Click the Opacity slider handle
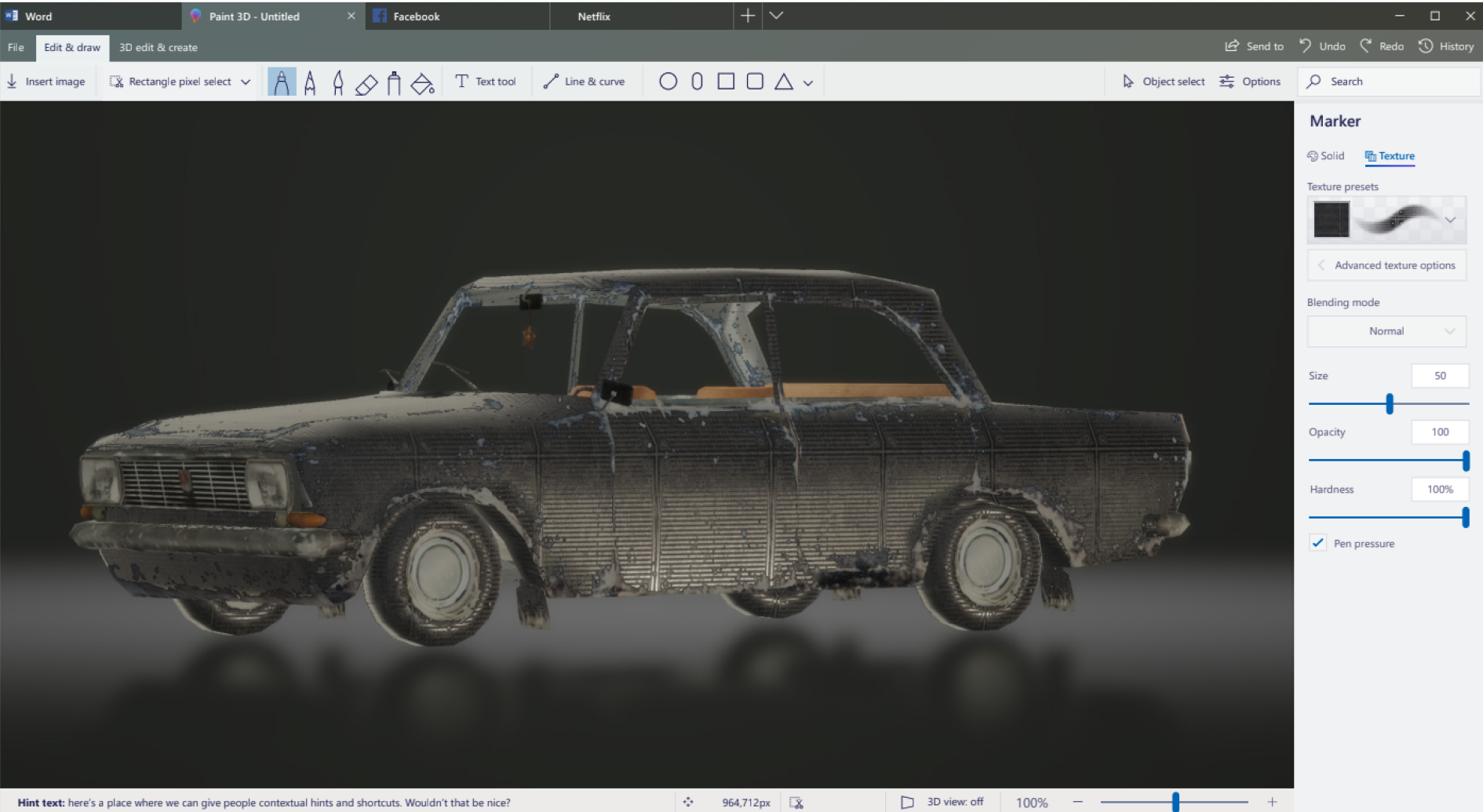 coord(1465,461)
